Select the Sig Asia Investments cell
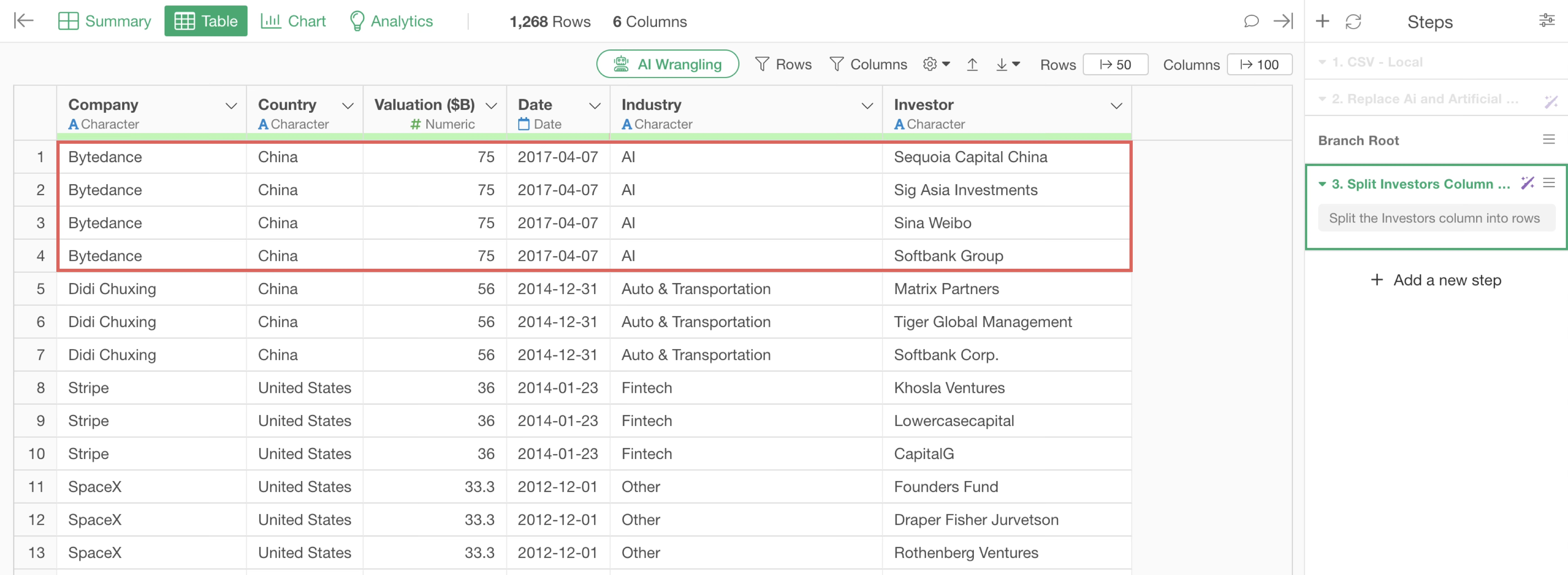 coord(1007,190)
